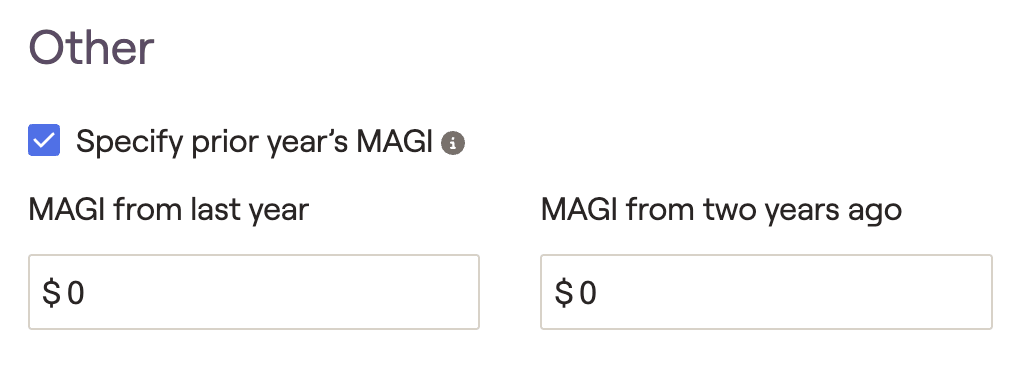Viewport: 1026px width, 372px height.
Task: Click empty area of last year's MAGI box
Action: click(281, 292)
